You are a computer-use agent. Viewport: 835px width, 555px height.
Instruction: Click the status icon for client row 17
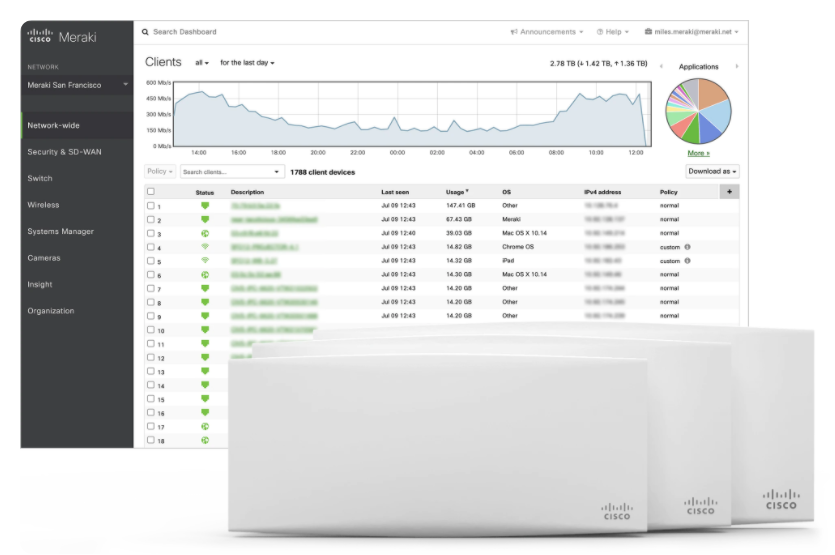coord(205,427)
